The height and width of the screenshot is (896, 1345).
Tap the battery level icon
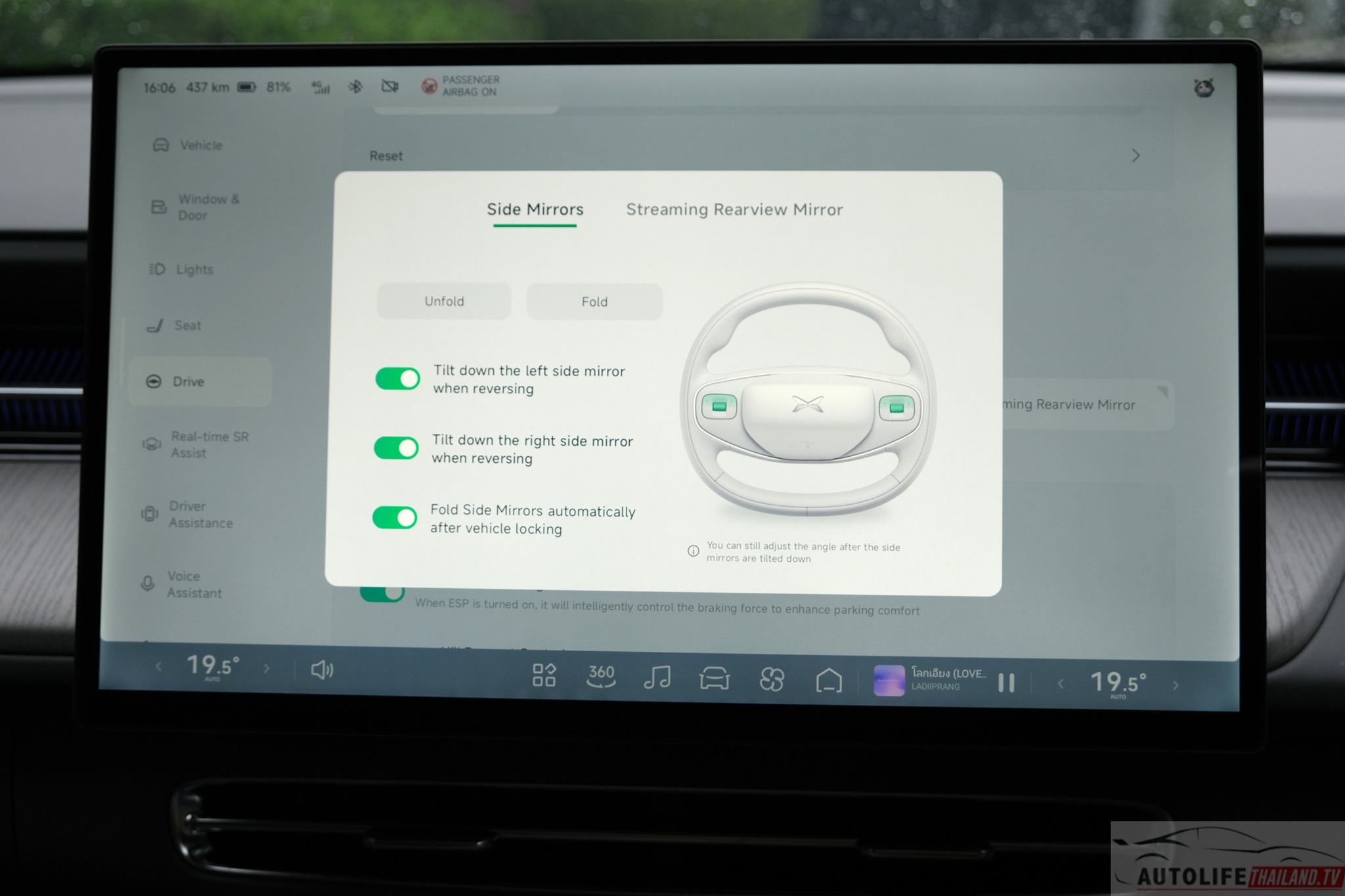[x=246, y=87]
